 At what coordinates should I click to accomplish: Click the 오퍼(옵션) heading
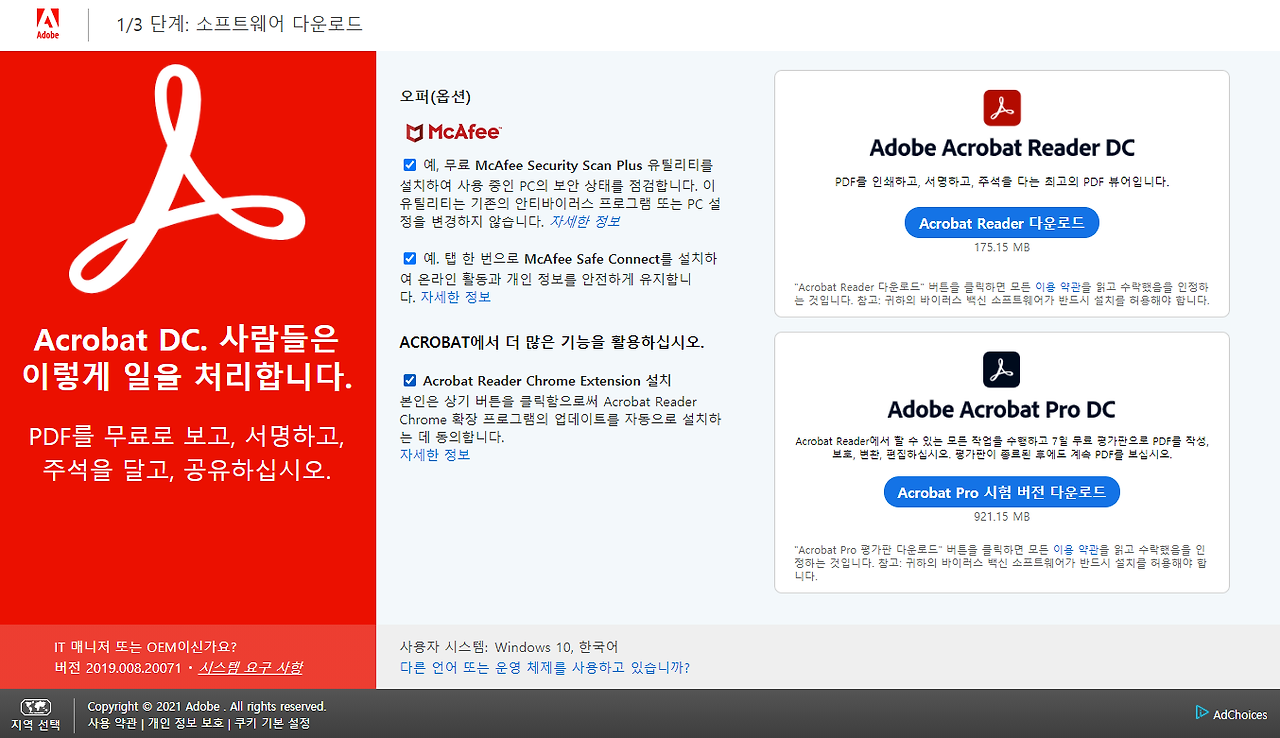tap(435, 97)
